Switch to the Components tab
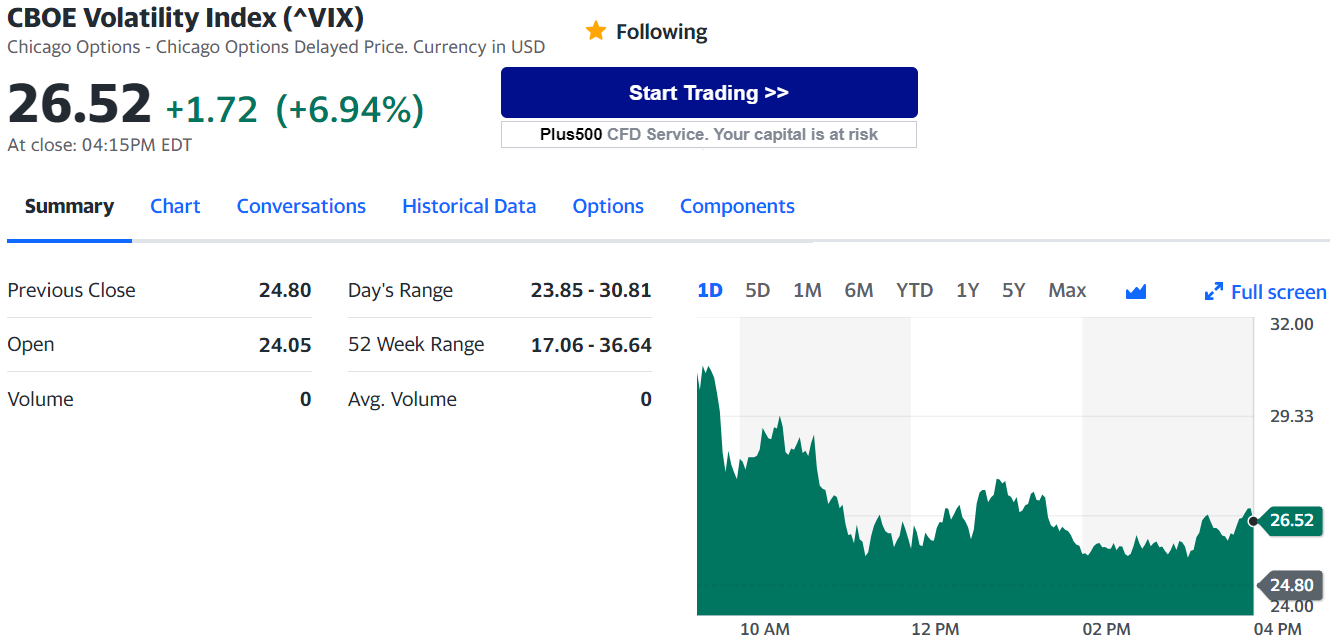This screenshot has height=639, width=1330. [737, 206]
